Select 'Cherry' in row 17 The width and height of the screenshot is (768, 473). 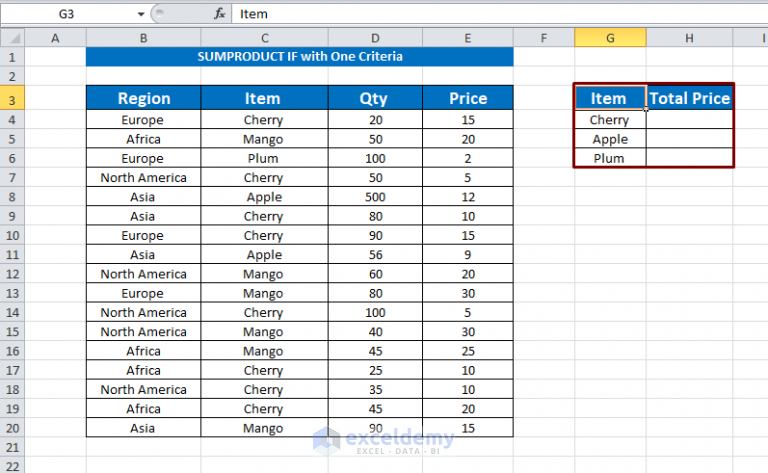pos(264,370)
